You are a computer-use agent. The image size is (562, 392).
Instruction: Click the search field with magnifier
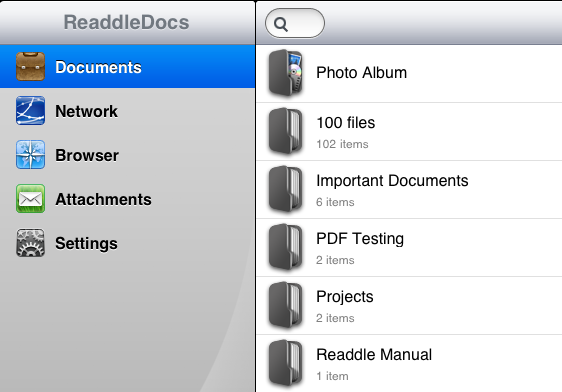295,23
